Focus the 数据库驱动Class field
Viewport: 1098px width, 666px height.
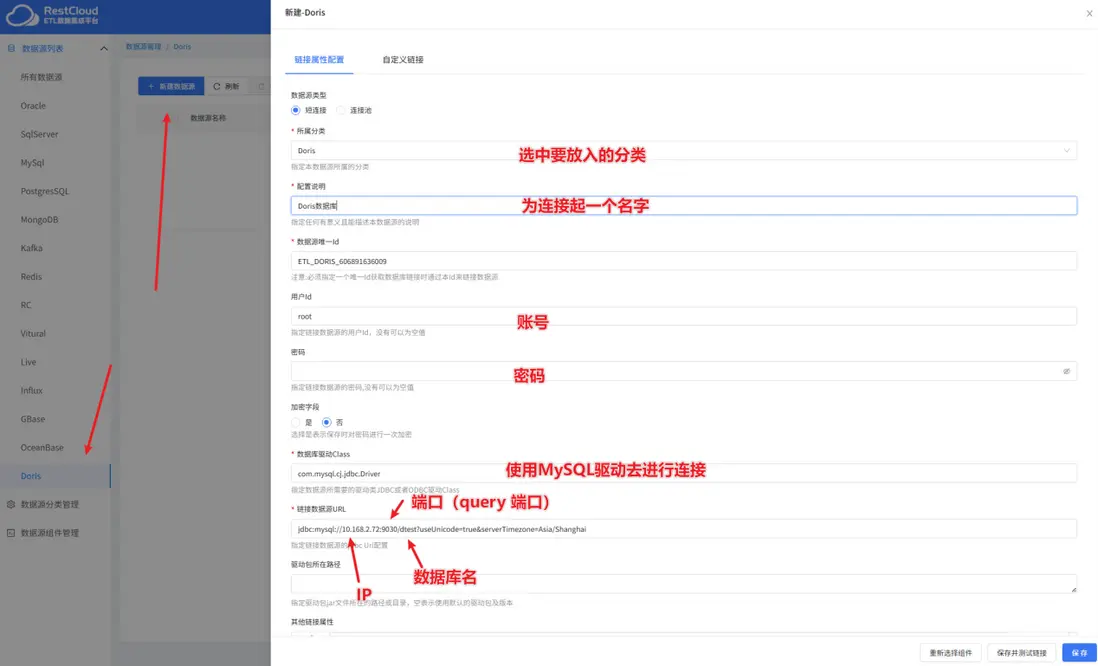pos(683,473)
